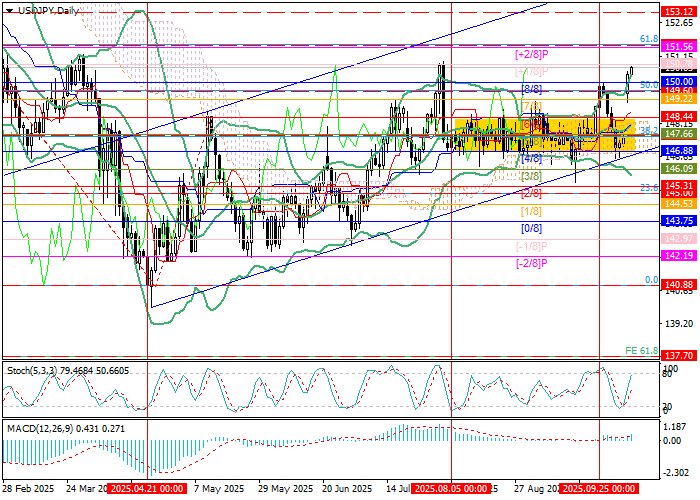
Task: Click the 150.00 blue price label
Action: coord(679,82)
